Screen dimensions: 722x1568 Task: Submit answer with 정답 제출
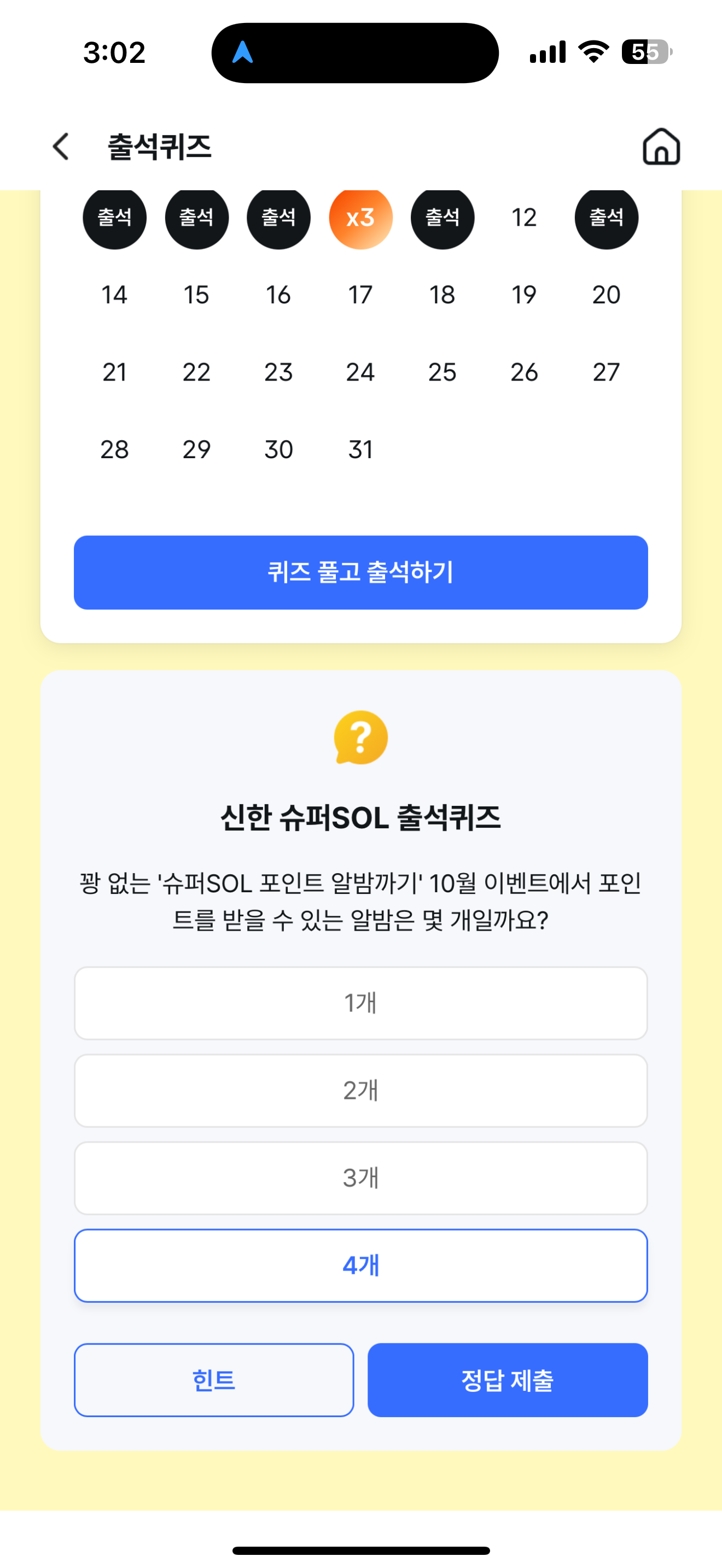508,1380
